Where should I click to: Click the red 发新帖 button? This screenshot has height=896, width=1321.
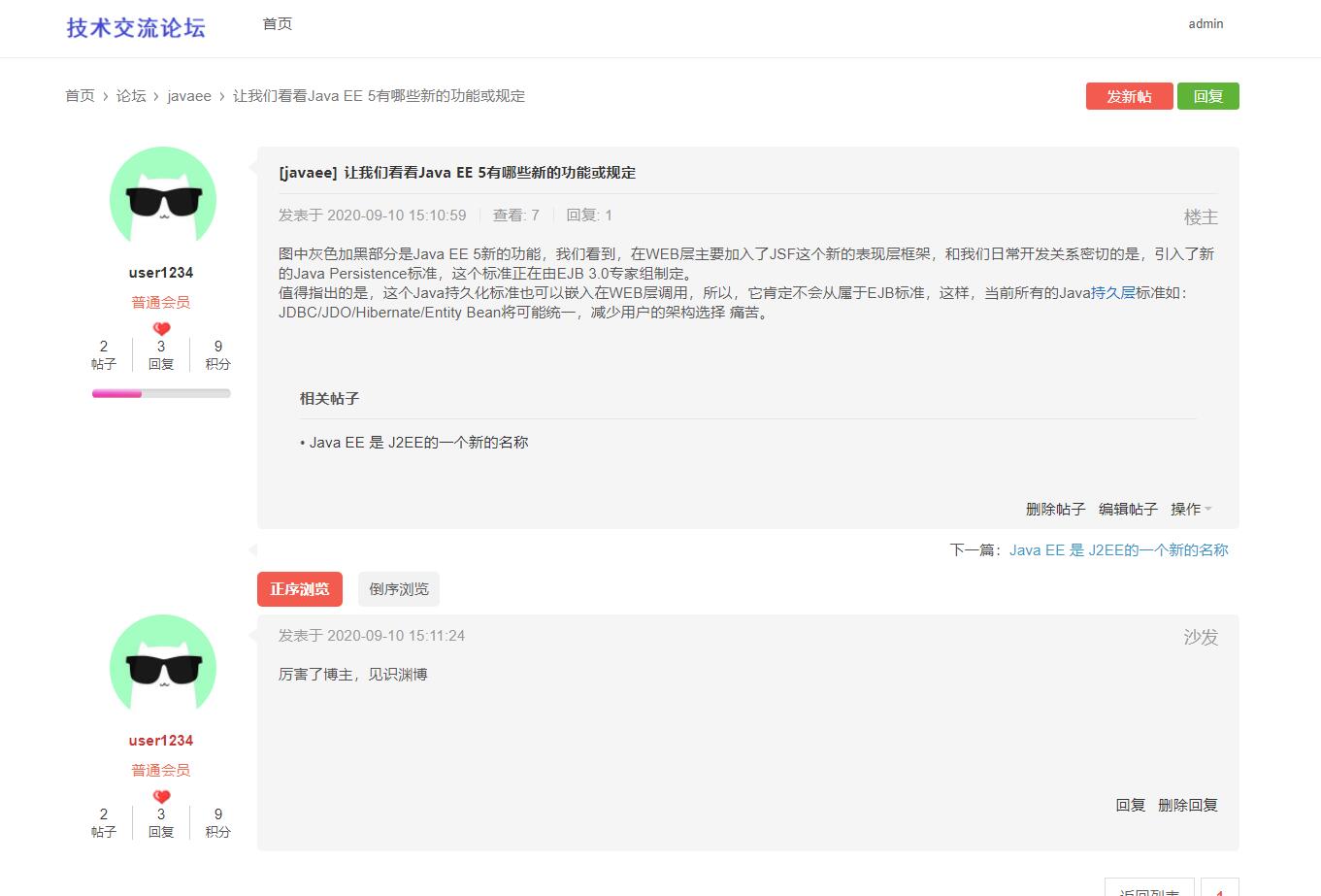tap(1129, 96)
